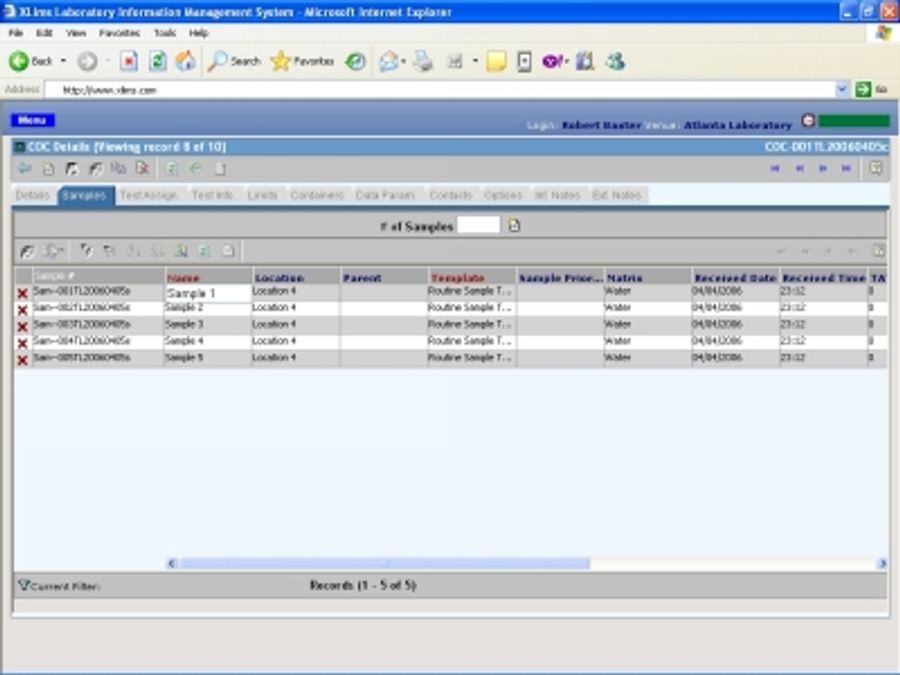This screenshot has height=675, width=900.
Task: Delete Sample 5 row with its red X
Action: [22, 360]
